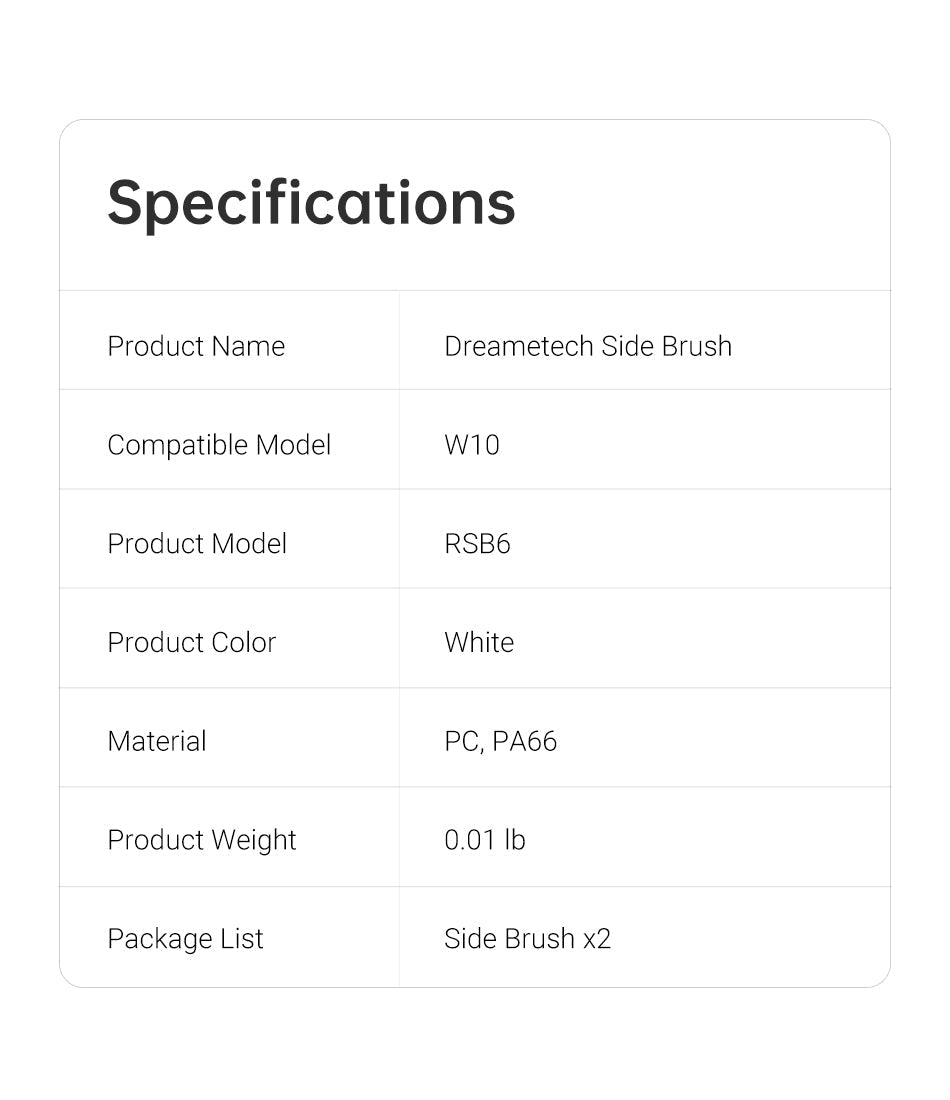Select the 0.01 weight number
The width and height of the screenshot is (950, 1100).
tap(470, 841)
